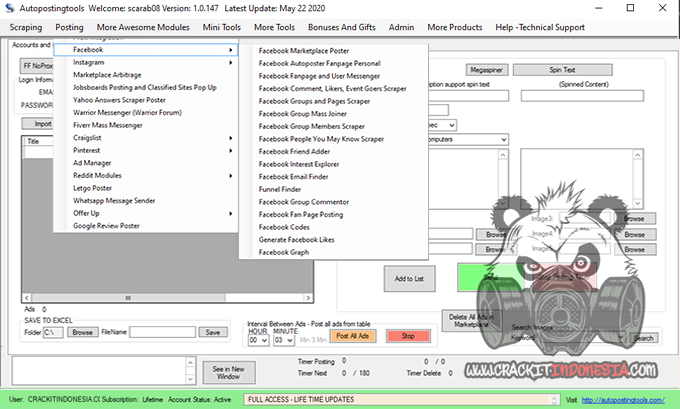680x409 pixels.
Task: Click the Post All Ads button
Action: coord(352,336)
